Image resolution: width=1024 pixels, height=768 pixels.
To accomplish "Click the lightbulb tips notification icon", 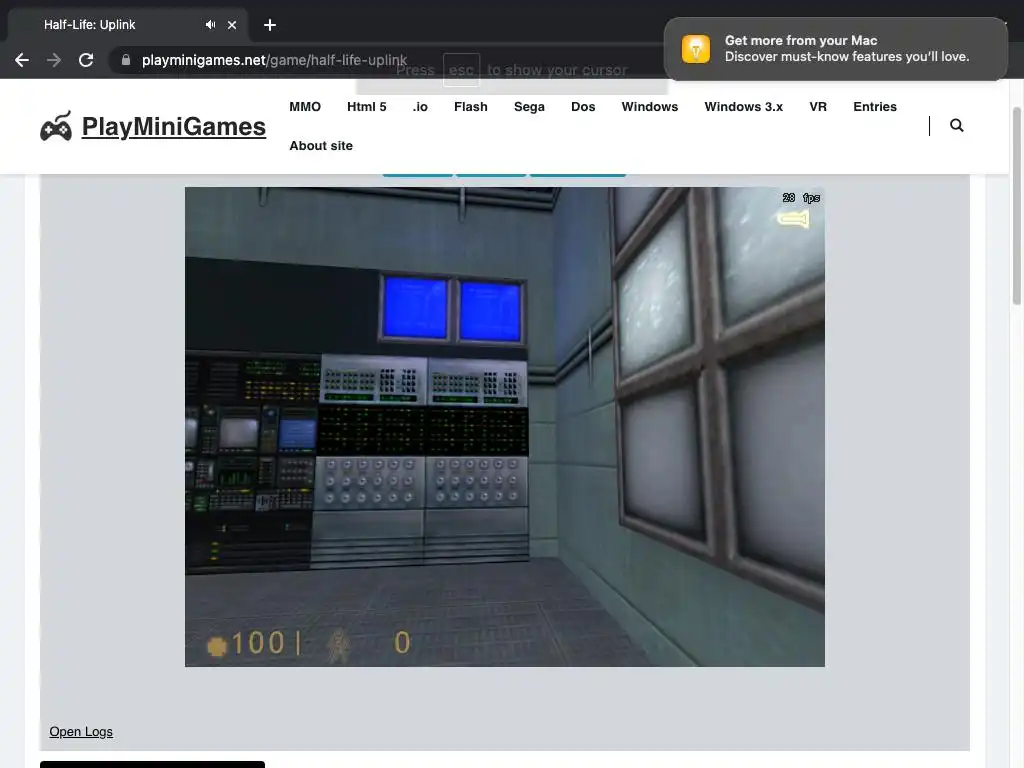I will [x=696, y=49].
